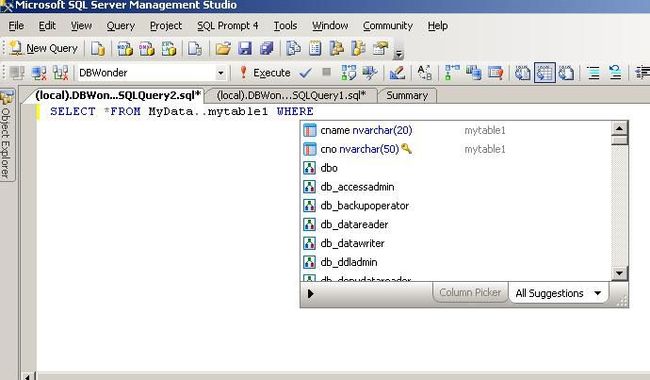
Task: Open Analysis Services MDX Query icon
Action: (124, 48)
